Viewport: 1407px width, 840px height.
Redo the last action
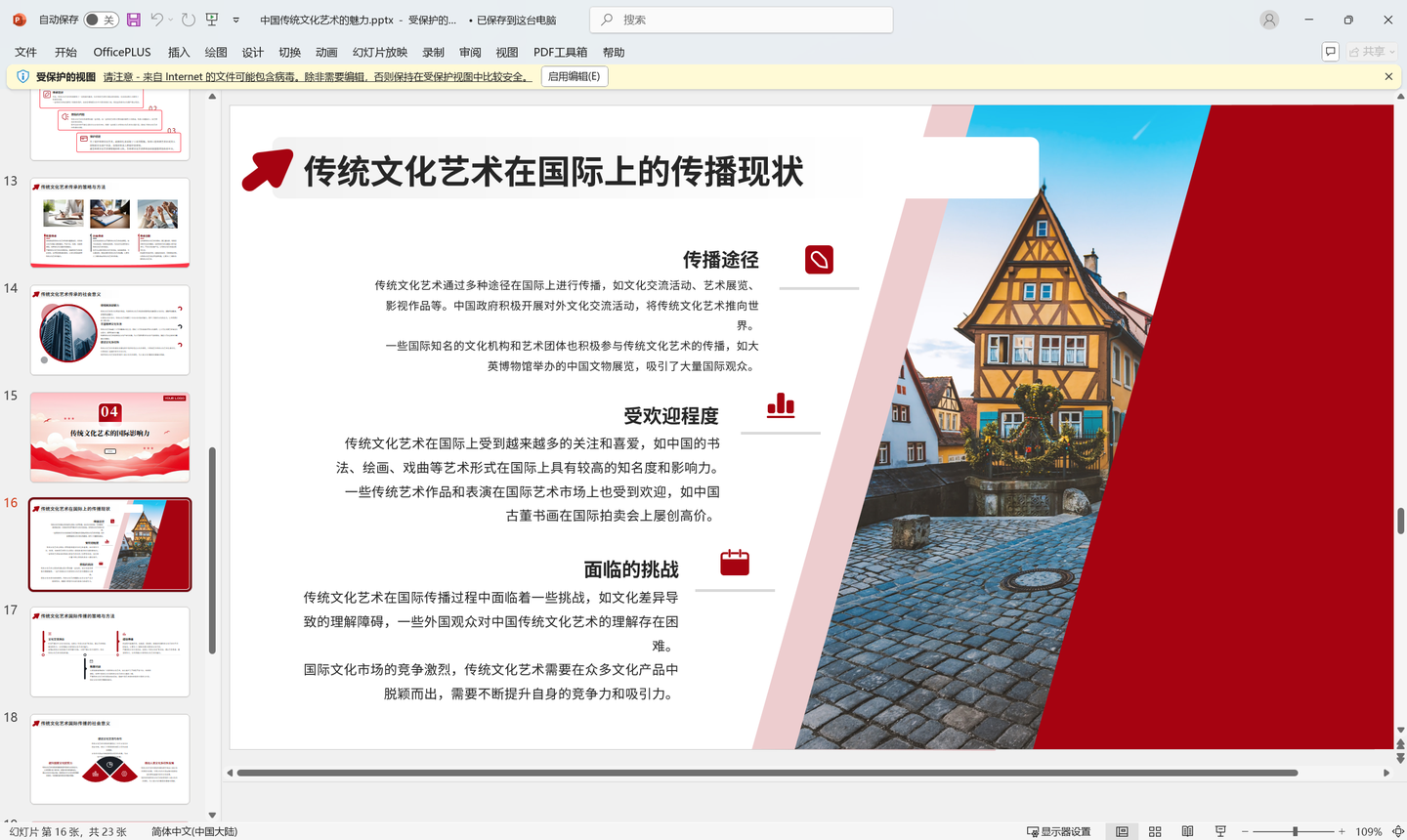tap(186, 20)
